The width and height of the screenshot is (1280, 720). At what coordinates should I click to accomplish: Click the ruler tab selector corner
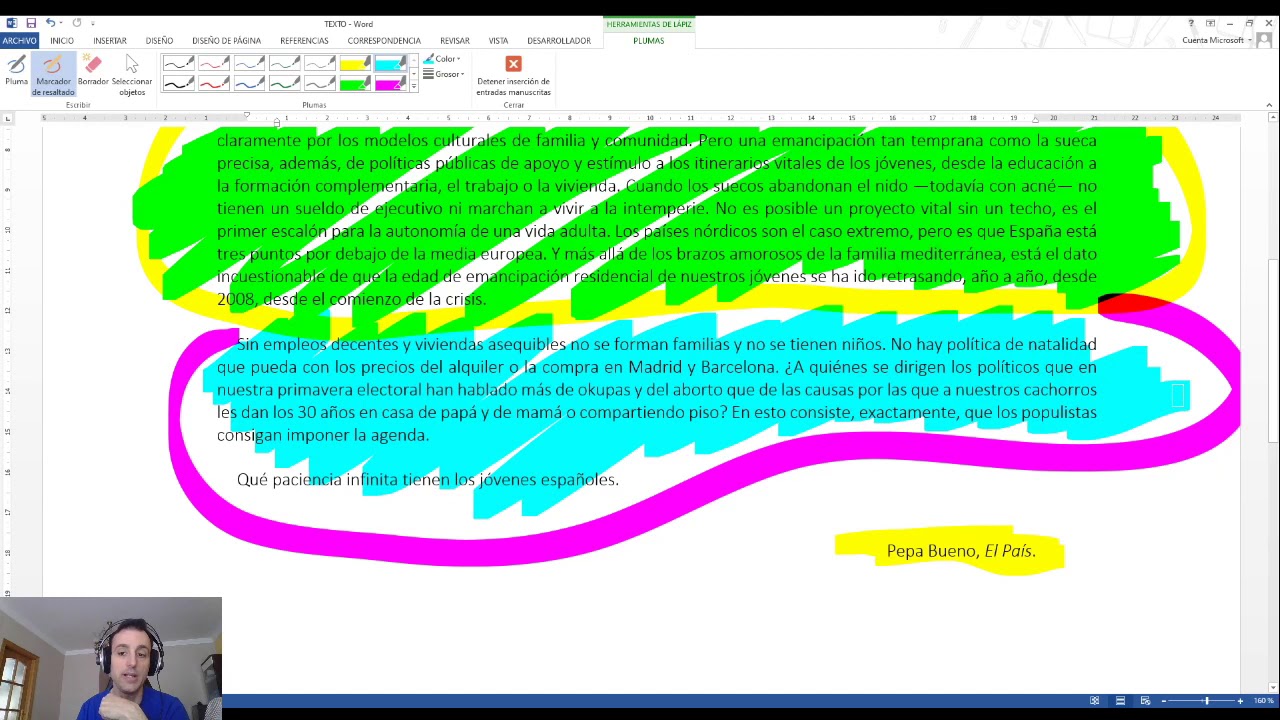point(8,119)
